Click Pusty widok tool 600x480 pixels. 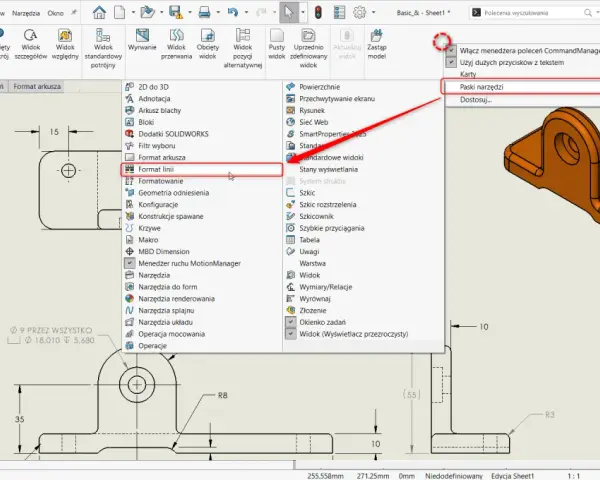(x=277, y=44)
